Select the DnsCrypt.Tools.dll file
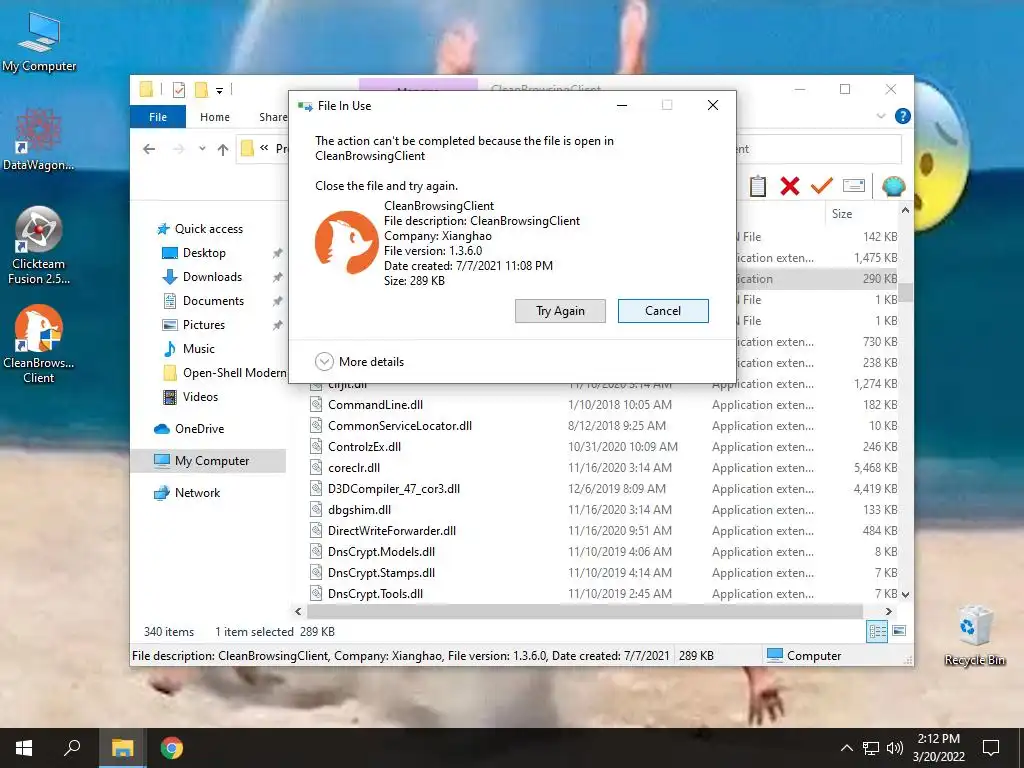This screenshot has width=1024, height=768. [x=376, y=594]
